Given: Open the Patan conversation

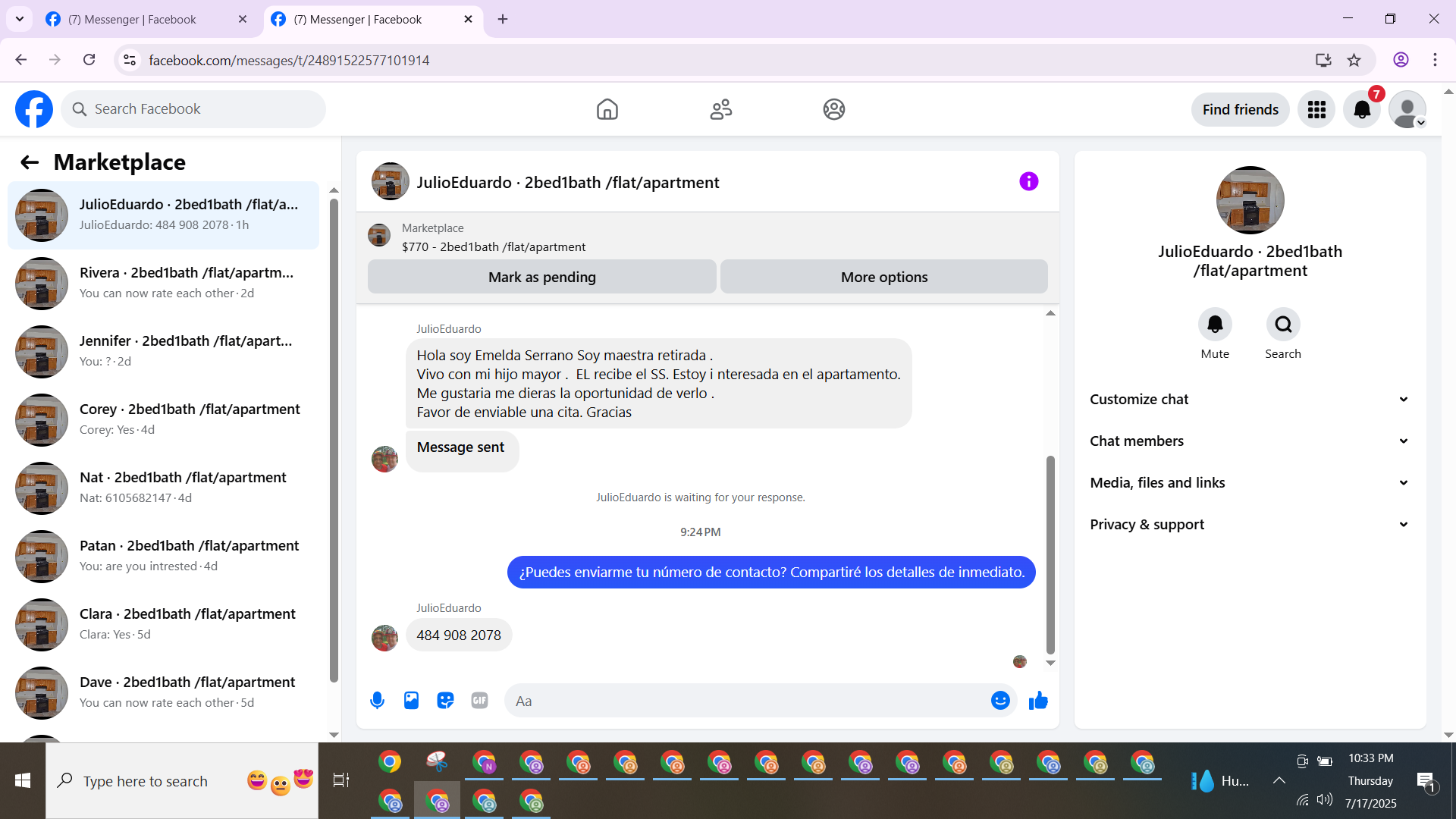Looking at the screenshot, I should click(163, 557).
